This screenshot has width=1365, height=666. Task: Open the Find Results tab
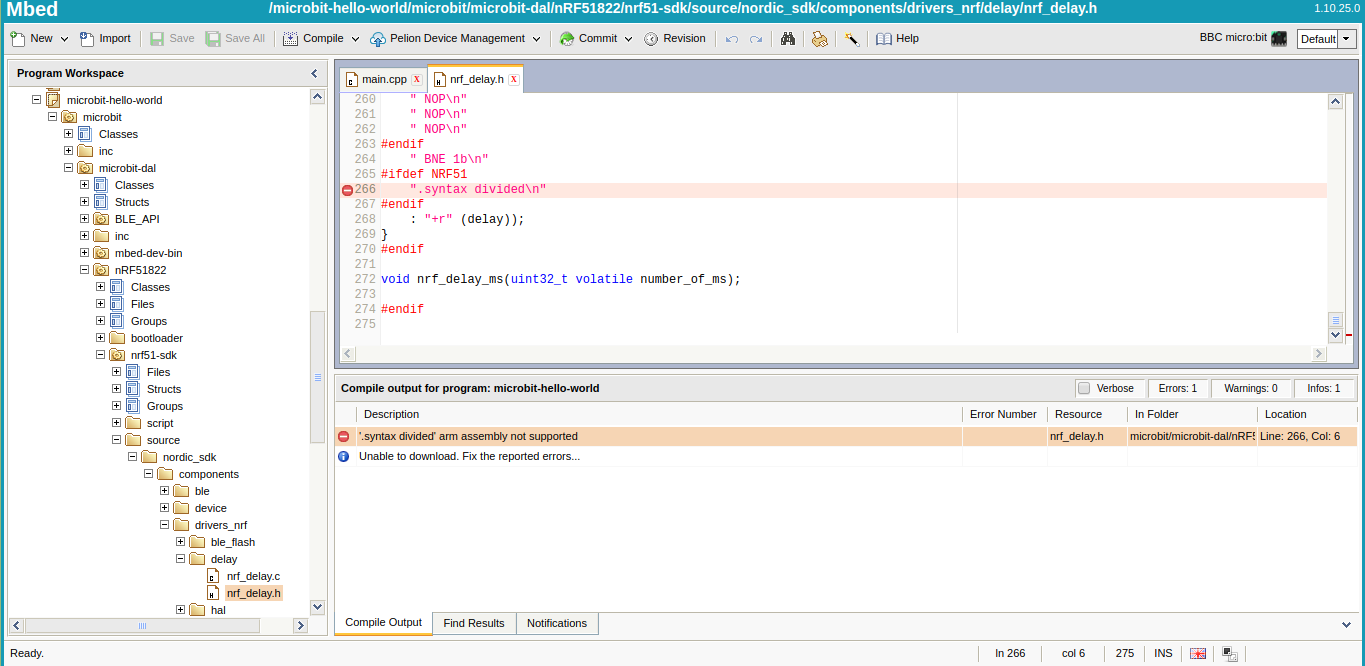coord(474,623)
